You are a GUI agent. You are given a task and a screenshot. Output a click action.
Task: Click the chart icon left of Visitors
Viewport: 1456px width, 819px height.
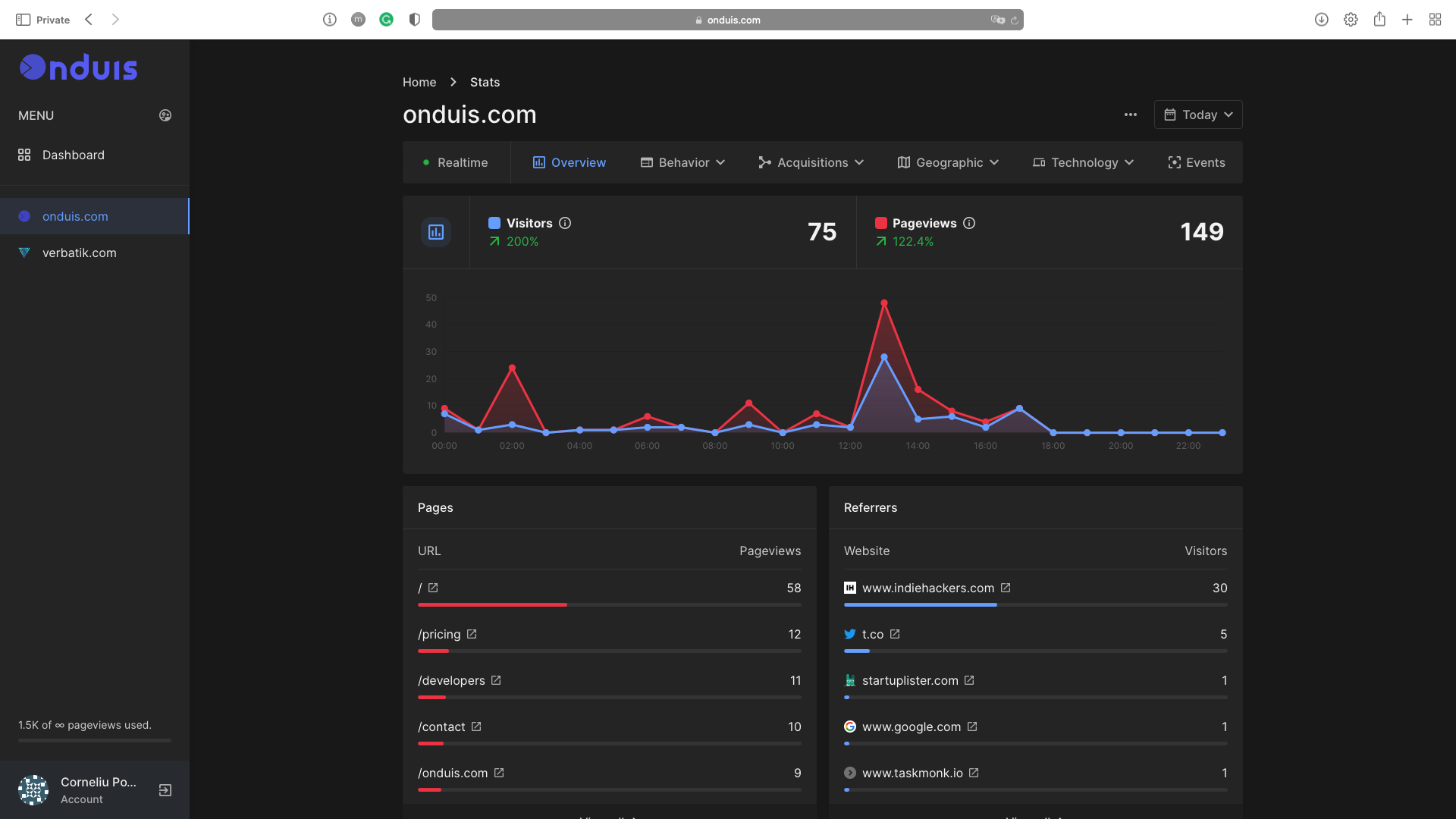tap(436, 232)
